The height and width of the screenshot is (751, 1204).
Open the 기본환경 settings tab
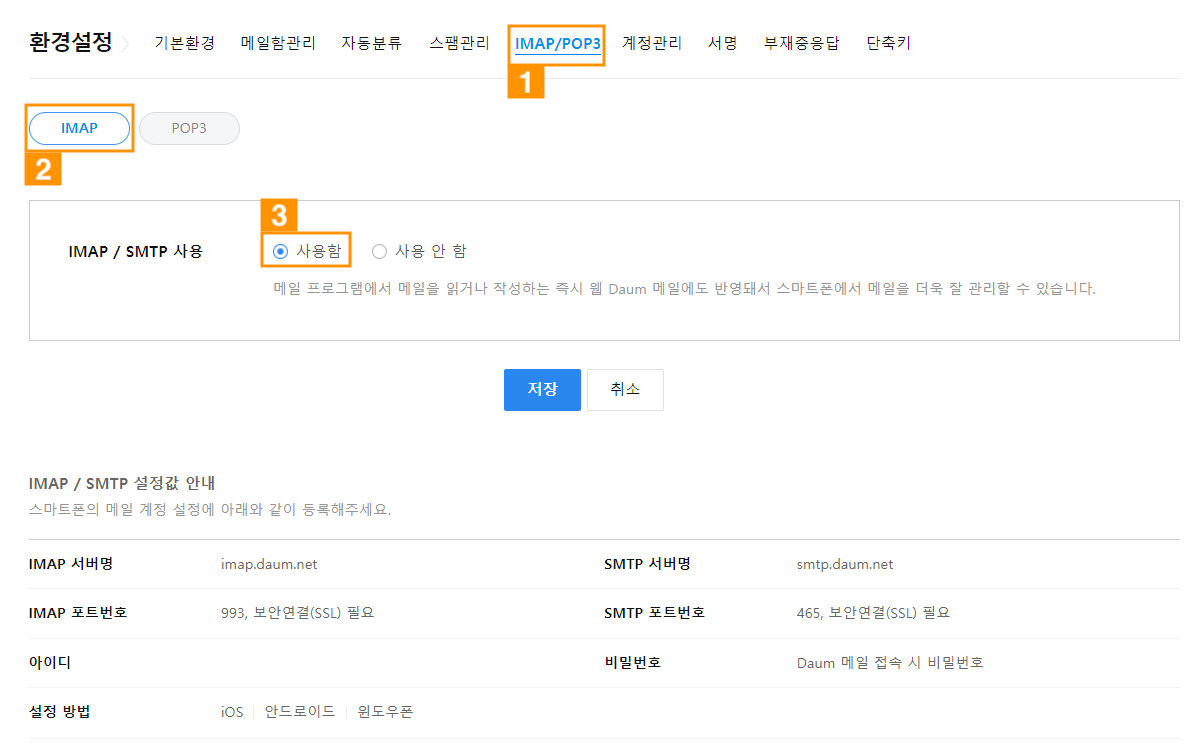[x=184, y=44]
